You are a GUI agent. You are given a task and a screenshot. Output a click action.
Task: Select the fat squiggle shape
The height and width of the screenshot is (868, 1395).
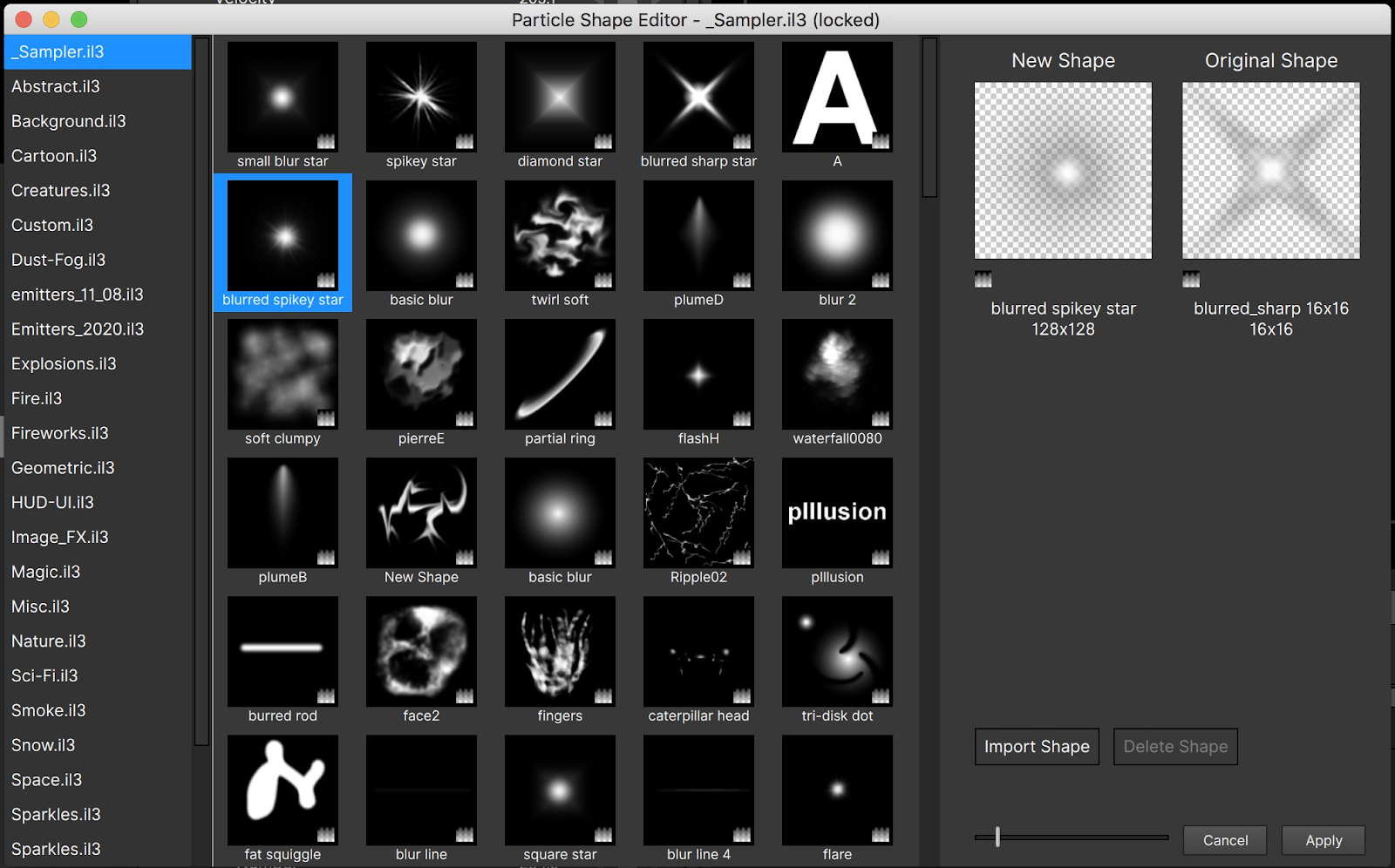click(282, 790)
